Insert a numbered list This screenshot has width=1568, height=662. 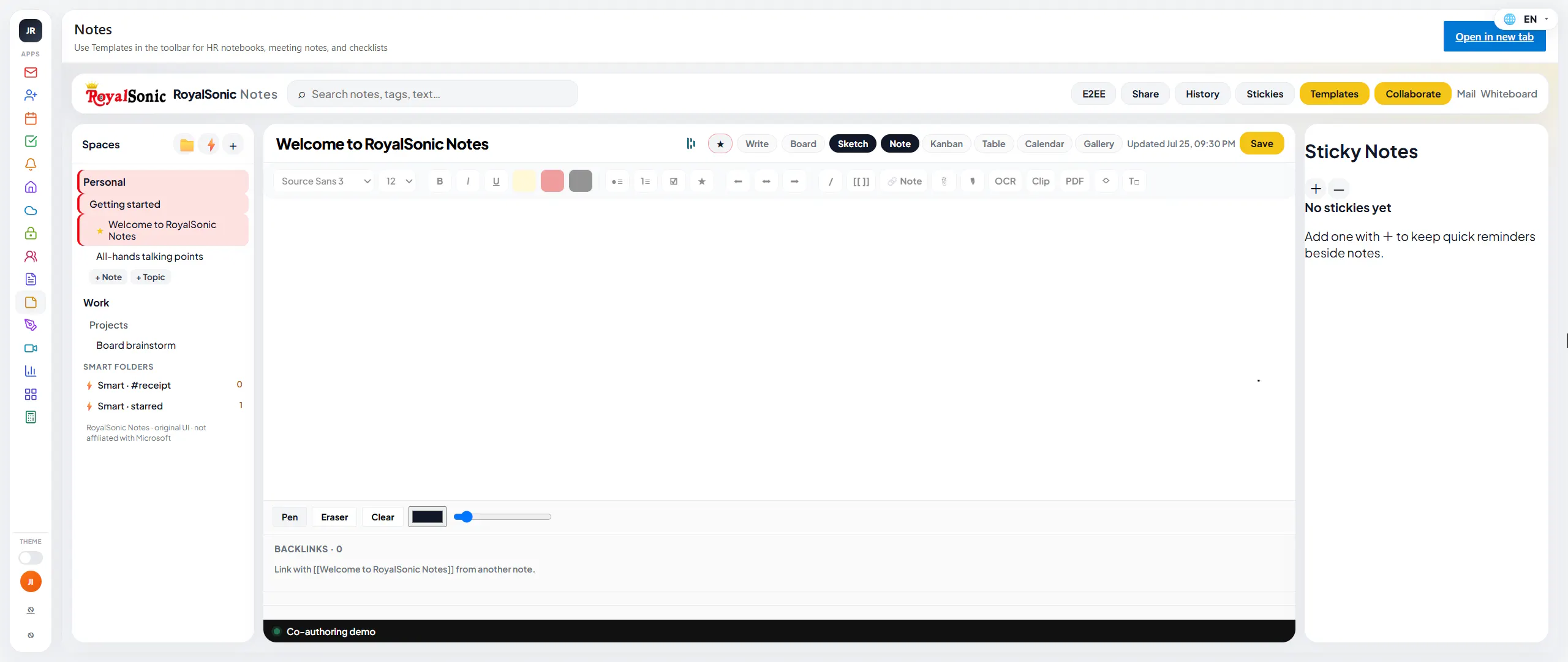click(645, 181)
